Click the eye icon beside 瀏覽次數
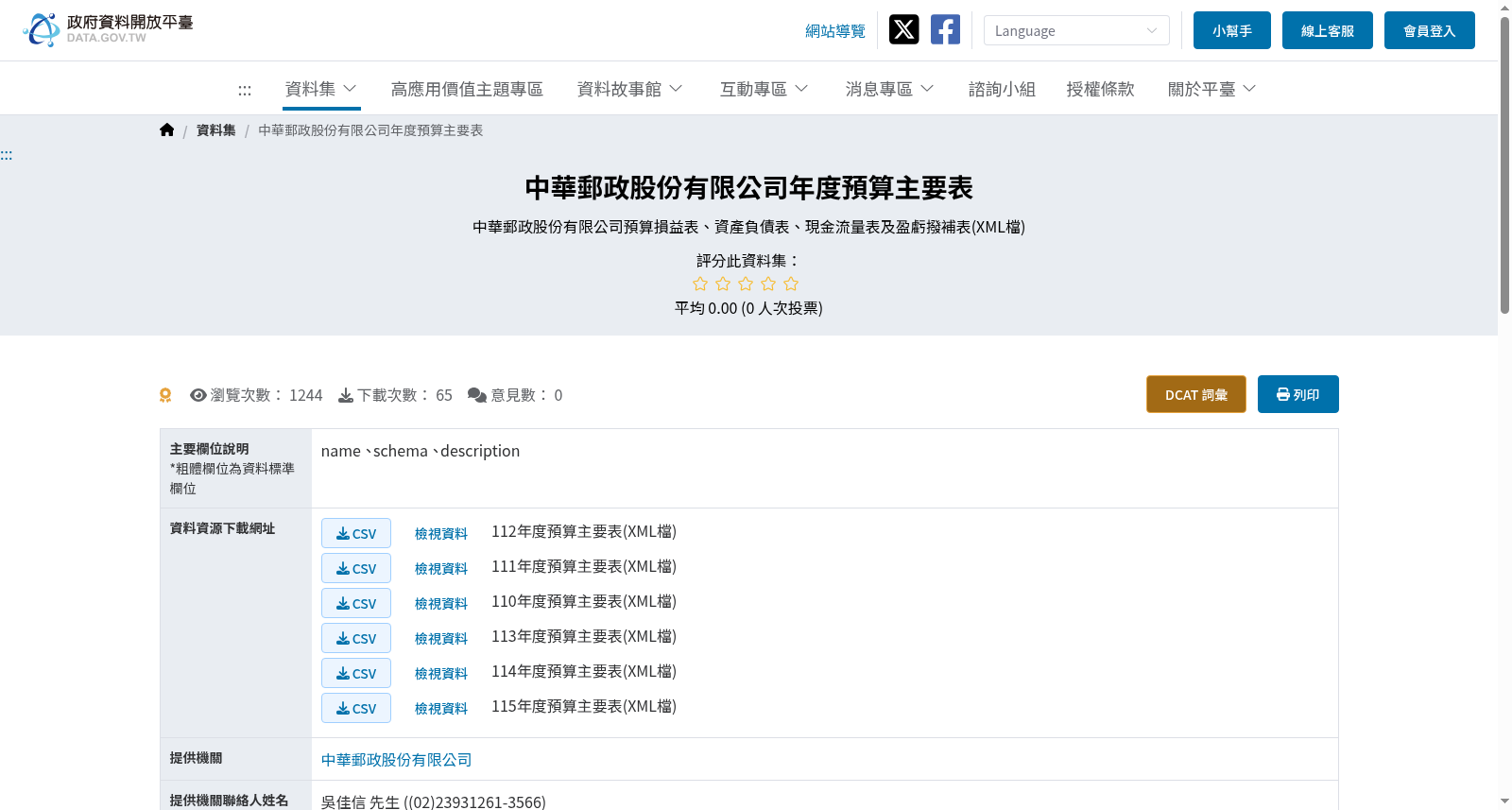The image size is (1512, 810). 198,395
